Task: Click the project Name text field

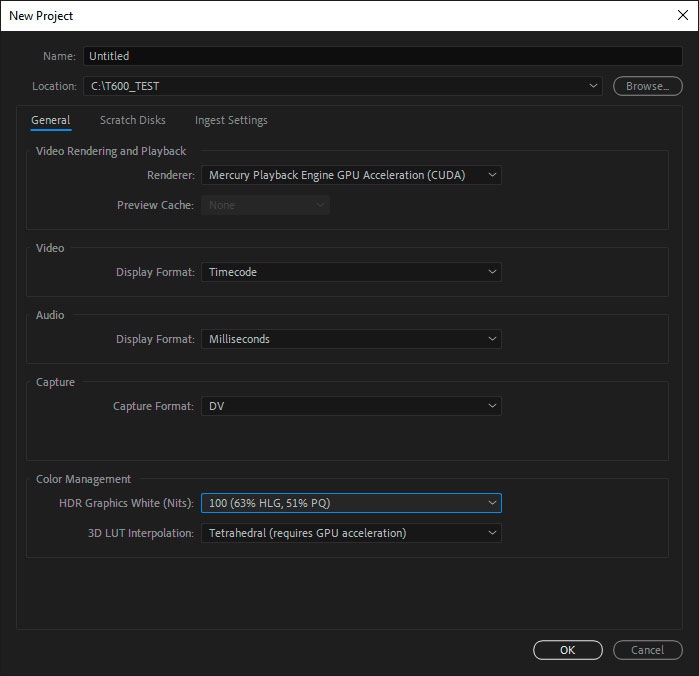Action: pos(382,56)
